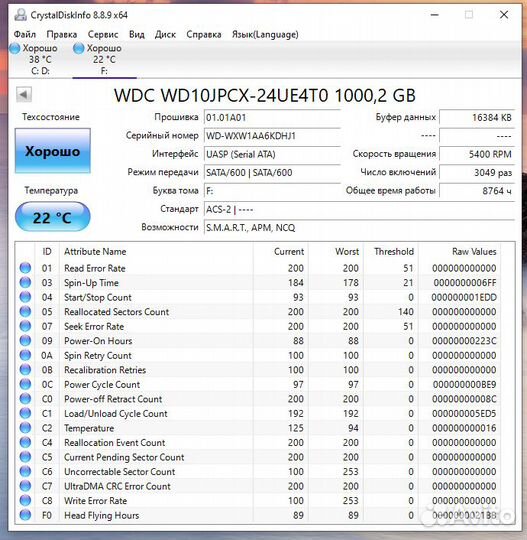The height and width of the screenshot is (540, 527).
Task: Minimize the CrystalDiskInfo window
Action: click(435, 15)
